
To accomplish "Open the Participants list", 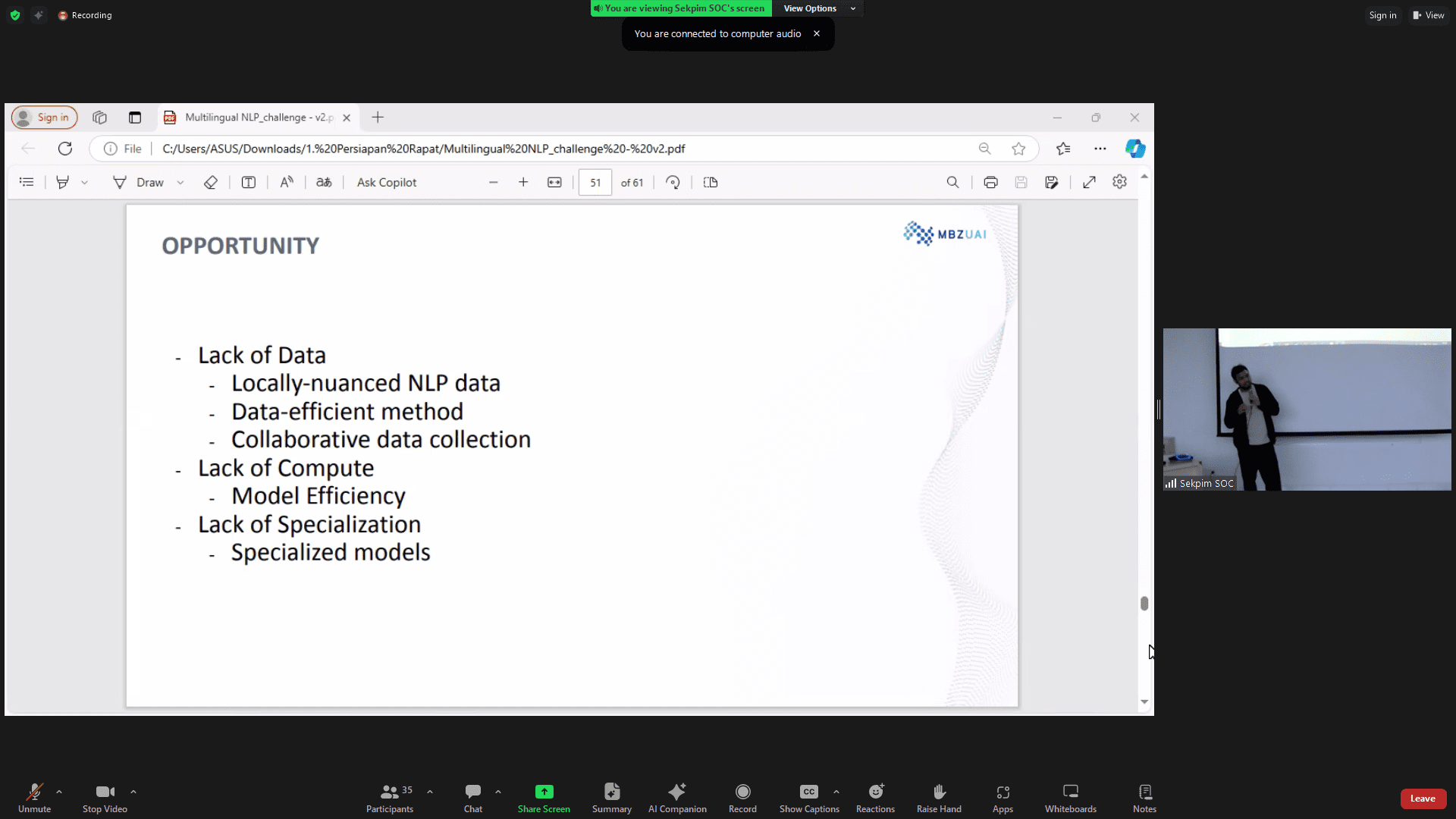I will point(390,798).
